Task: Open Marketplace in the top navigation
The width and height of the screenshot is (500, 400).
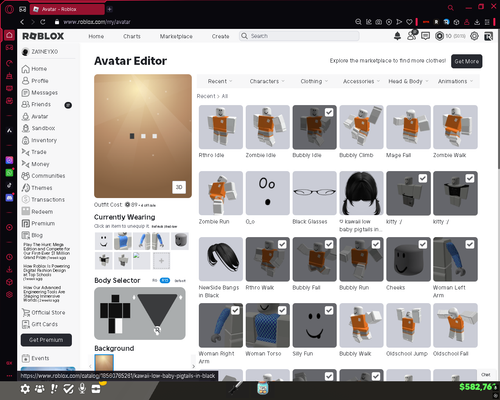Action: click(176, 36)
